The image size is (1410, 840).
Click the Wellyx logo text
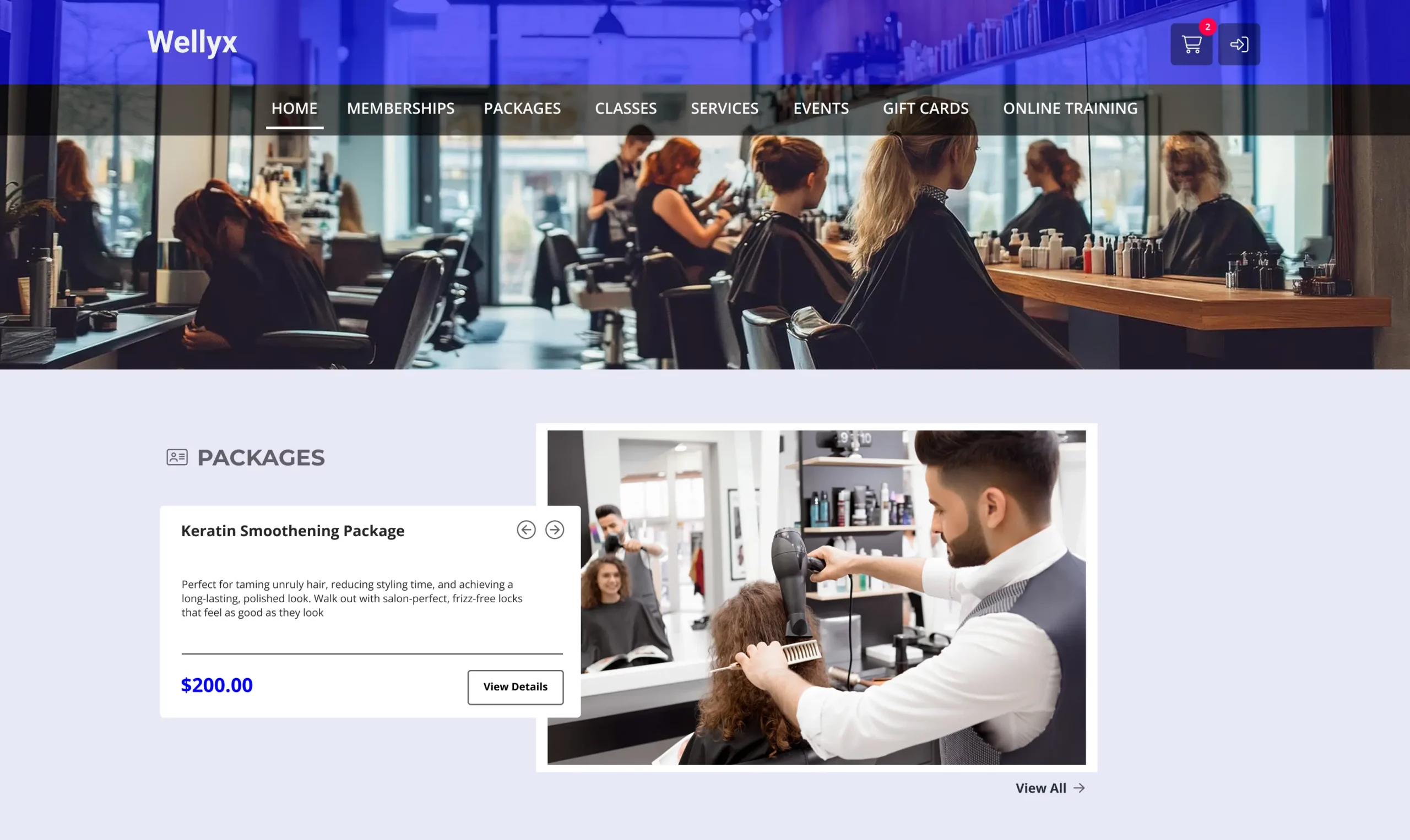[191, 42]
